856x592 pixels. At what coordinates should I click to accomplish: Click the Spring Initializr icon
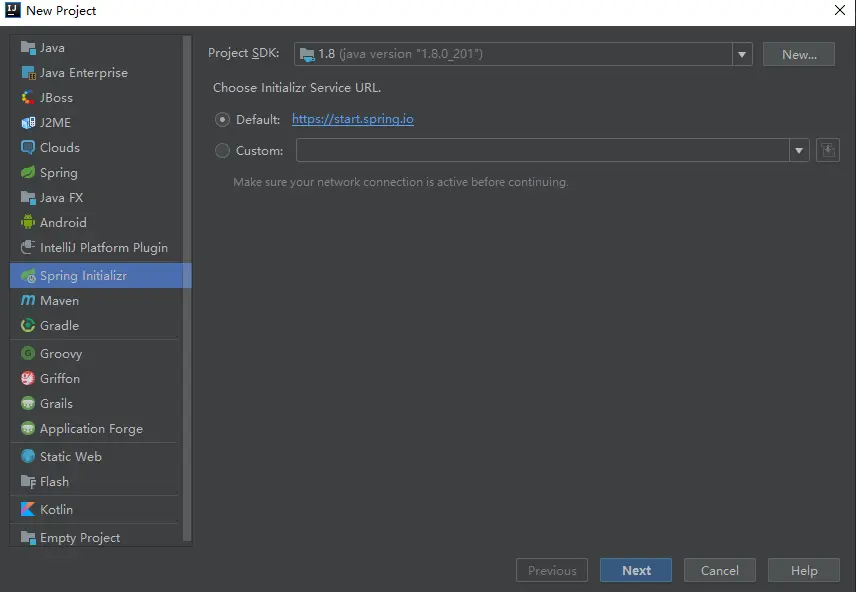pyautogui.click(x=28, y=276)
